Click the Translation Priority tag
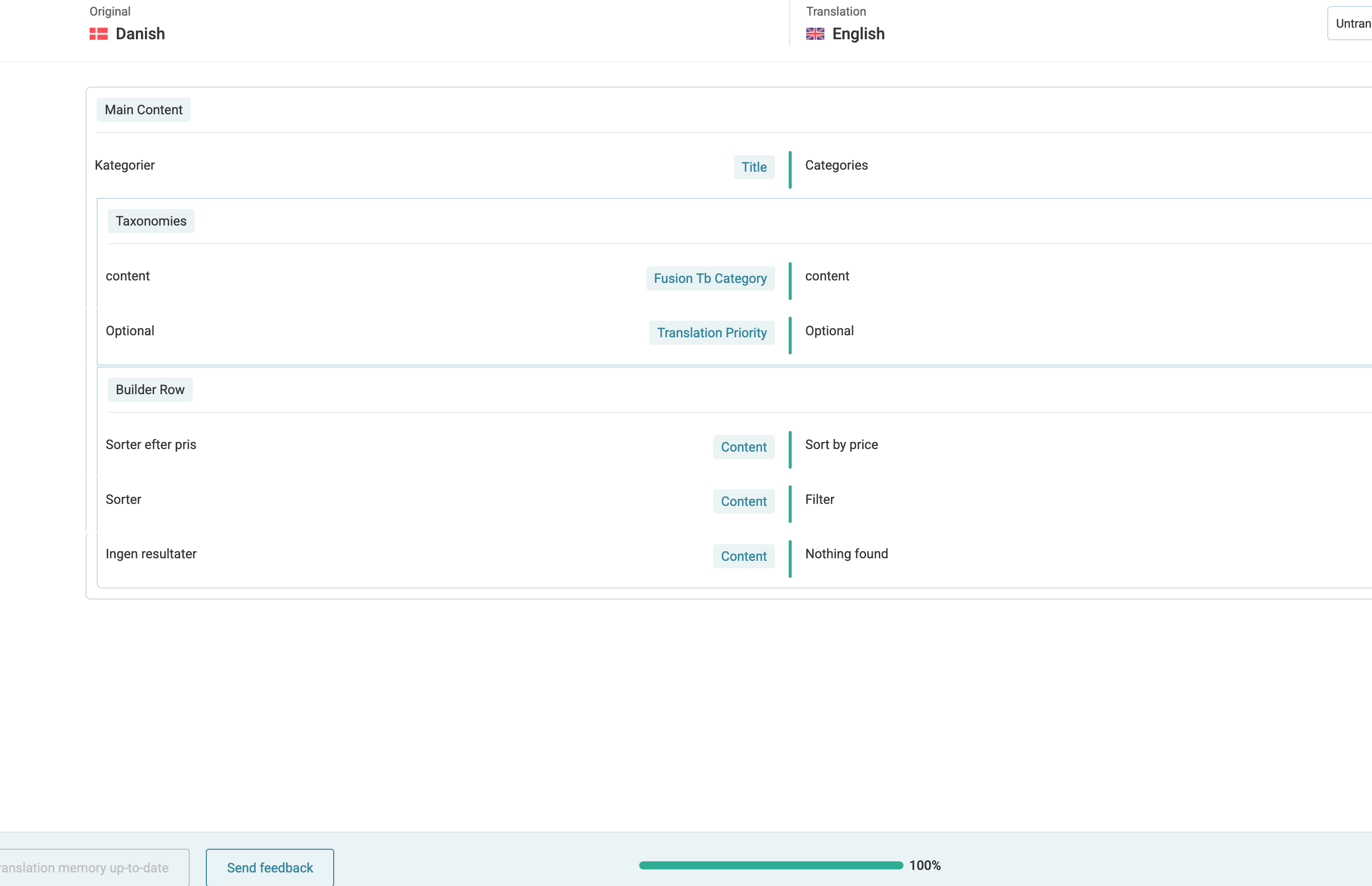This screenshot has width=1372, height=886. coord(711,333)
